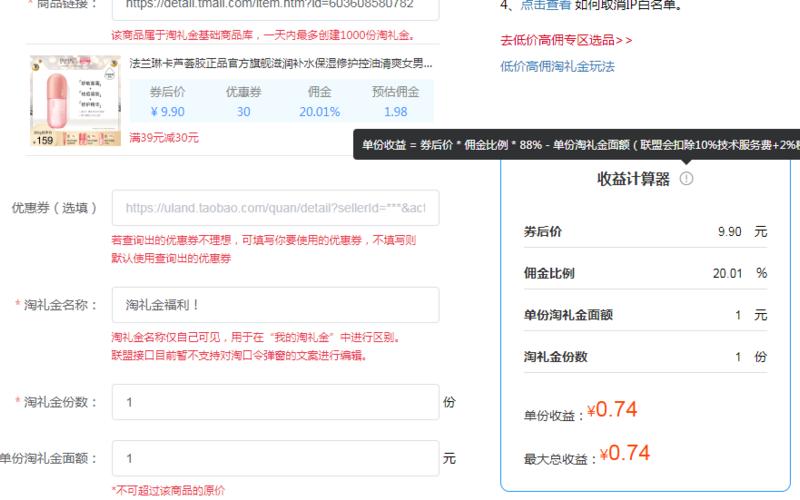Click the 单份收益 formula tooltip

coord(577,144)
